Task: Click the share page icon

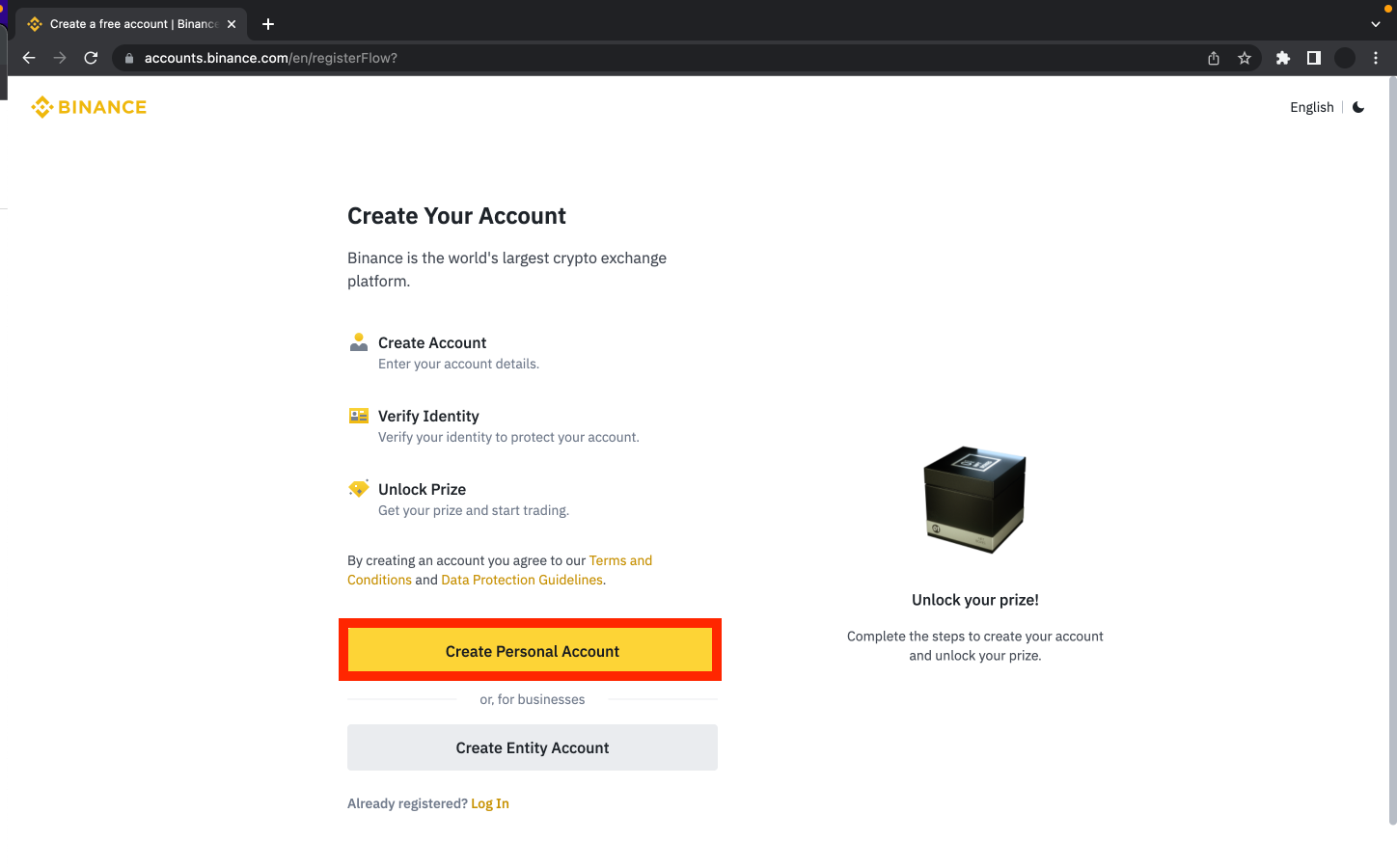Action: click(x=1214, y=58)
